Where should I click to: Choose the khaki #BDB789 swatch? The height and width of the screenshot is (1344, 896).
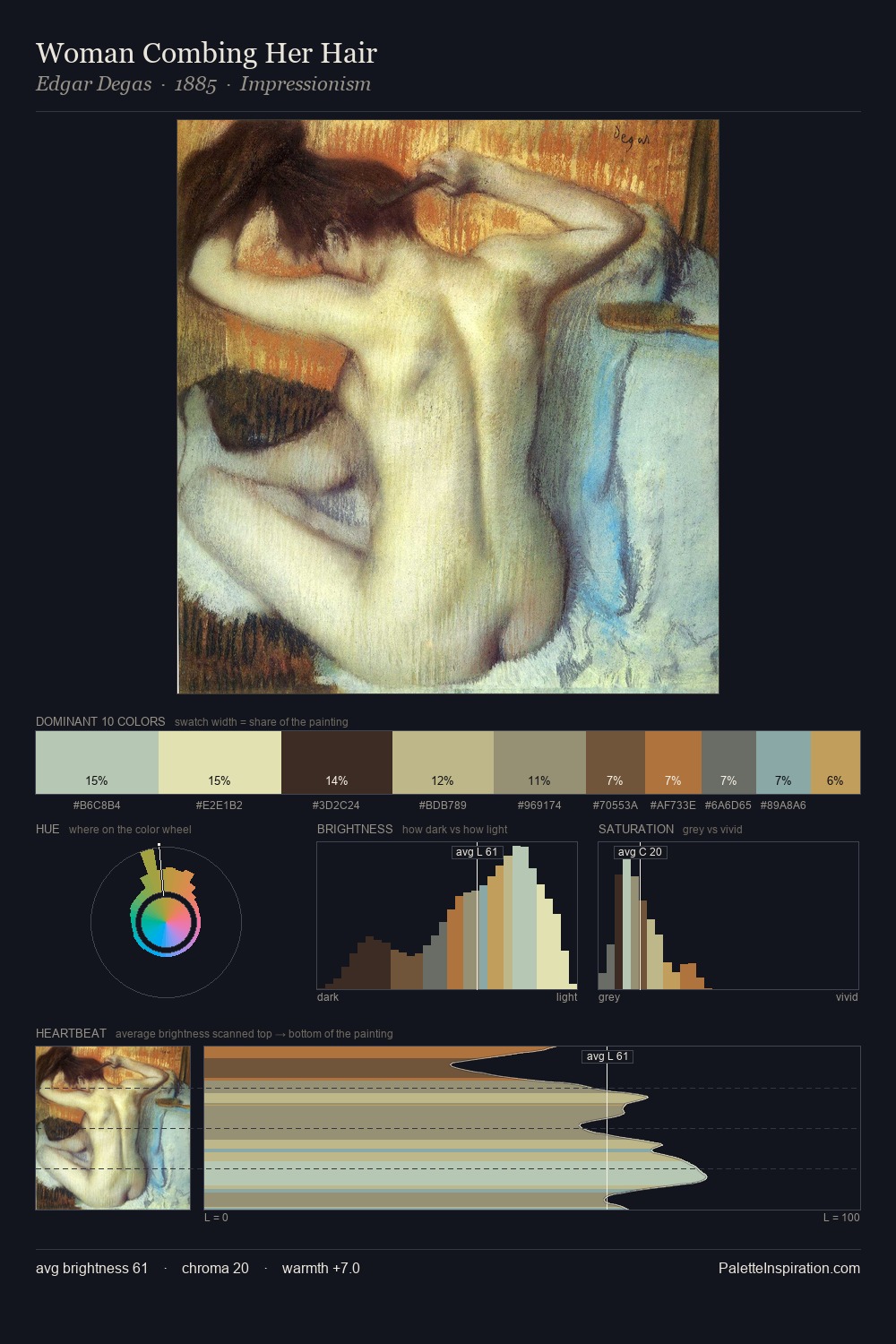[x=443, y=762]
